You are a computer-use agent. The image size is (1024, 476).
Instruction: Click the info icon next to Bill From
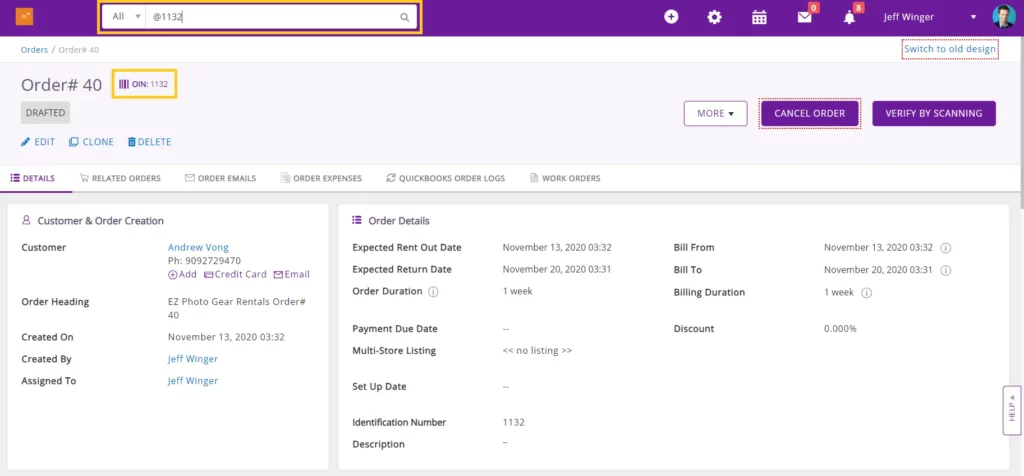945,248
